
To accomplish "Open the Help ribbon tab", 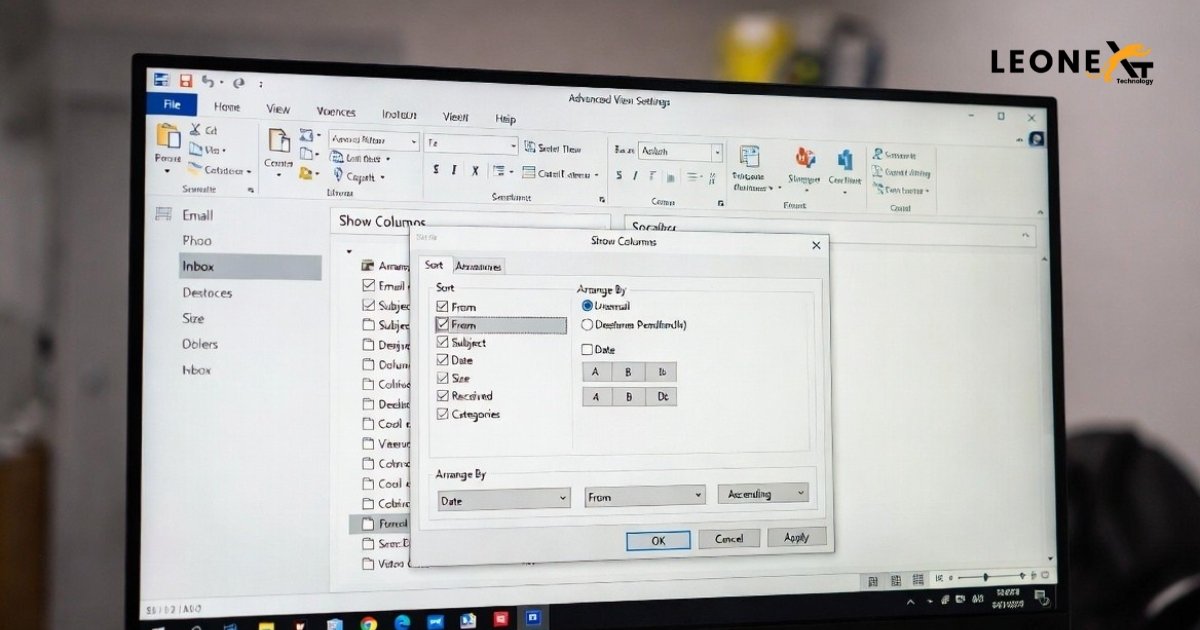I will [x=506, y=119].
